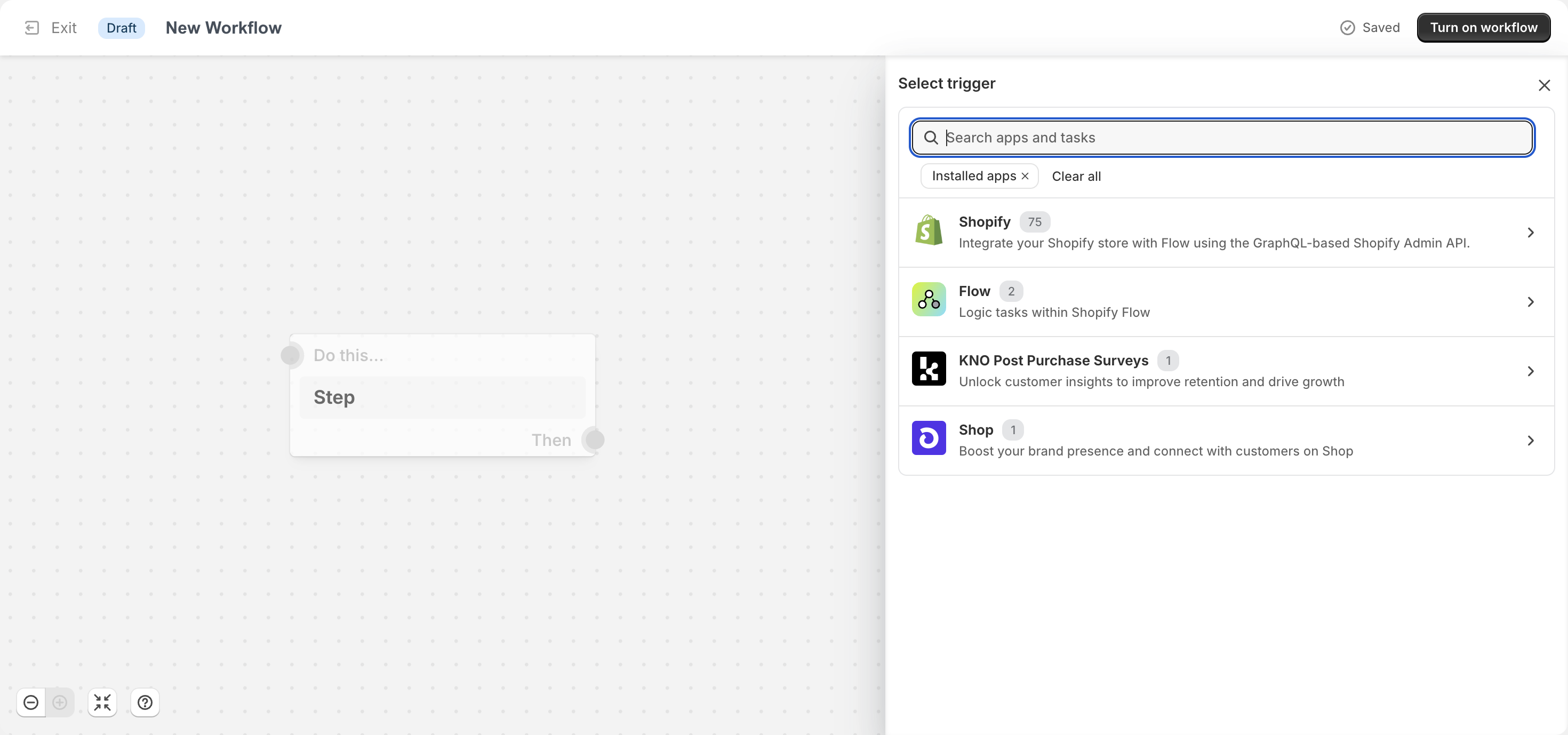Image resolution: width=1568 pixels, height=735 pixels.
Task: Click the Flow 2 task count badge
Action: click(x=1011, y=292)
